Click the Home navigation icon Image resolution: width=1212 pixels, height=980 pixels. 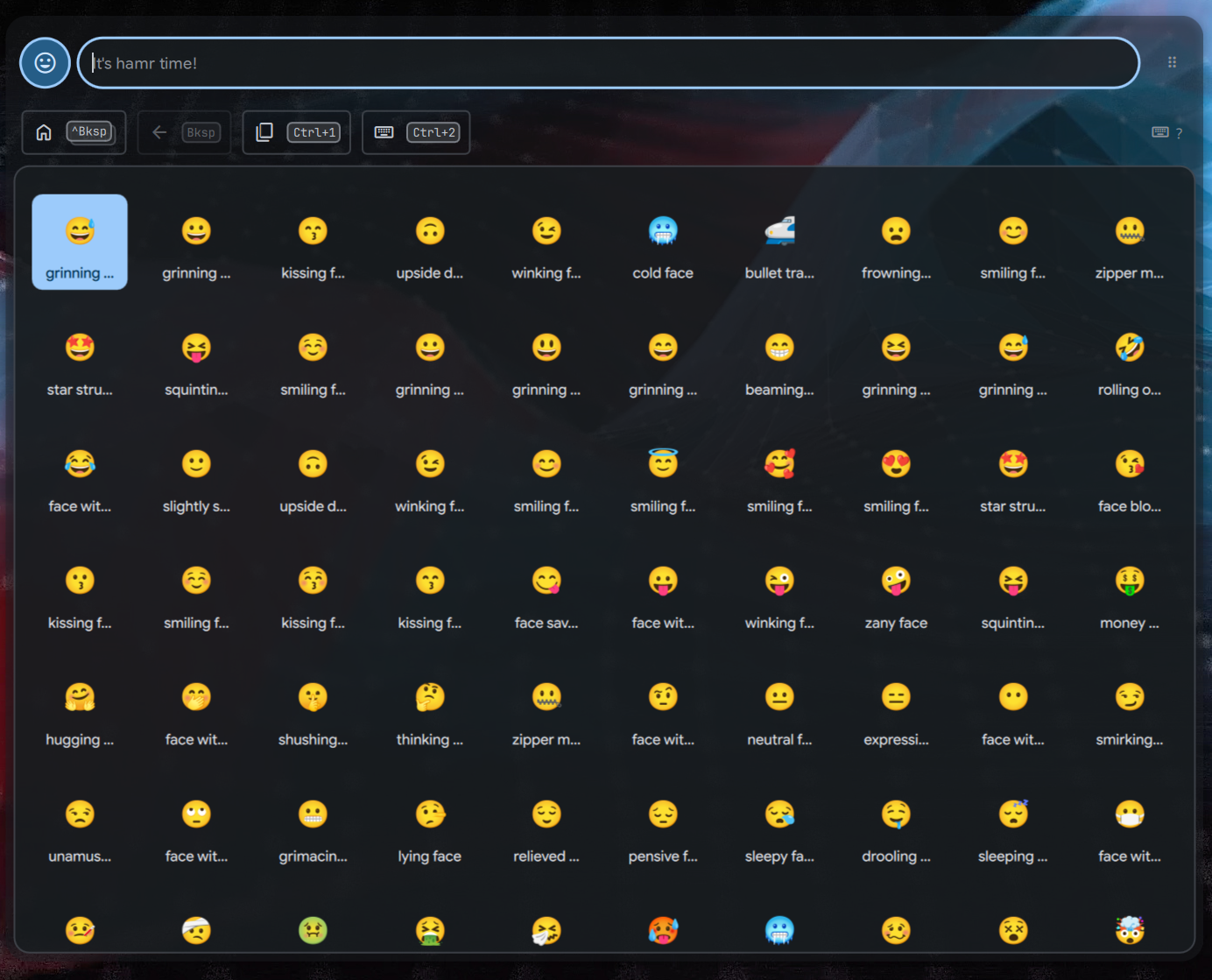[43, 131]
